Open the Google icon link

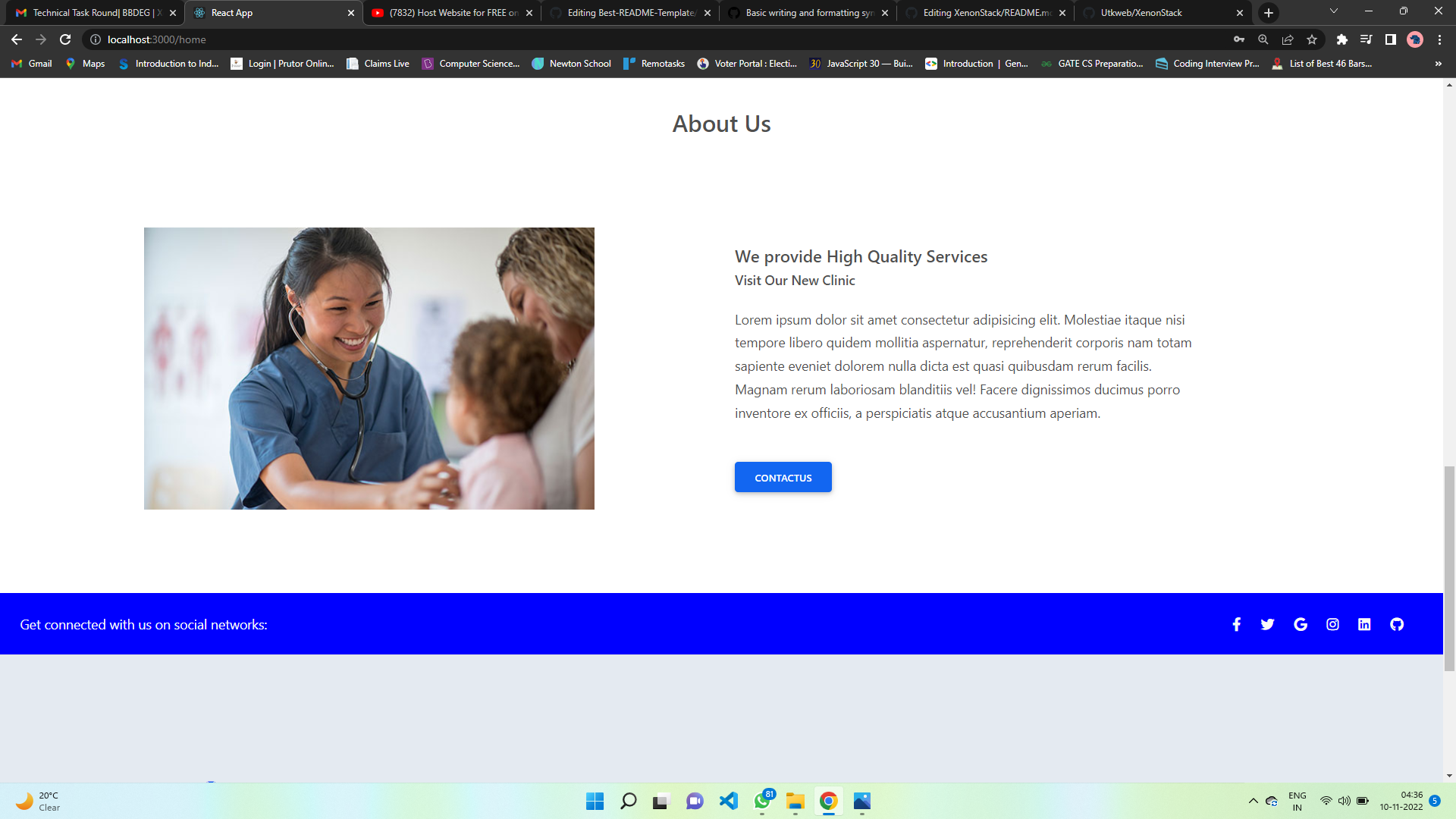(1300, 624)
